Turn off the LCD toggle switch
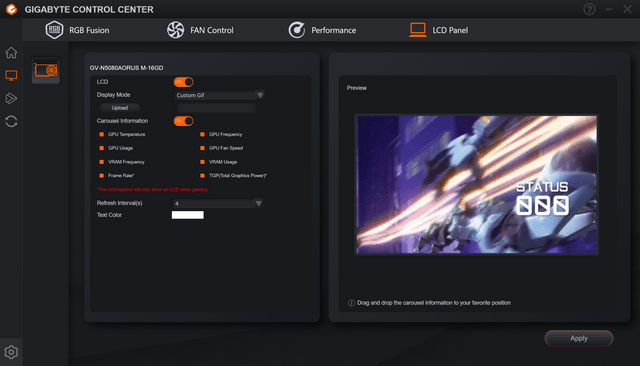 click(184, 82)
